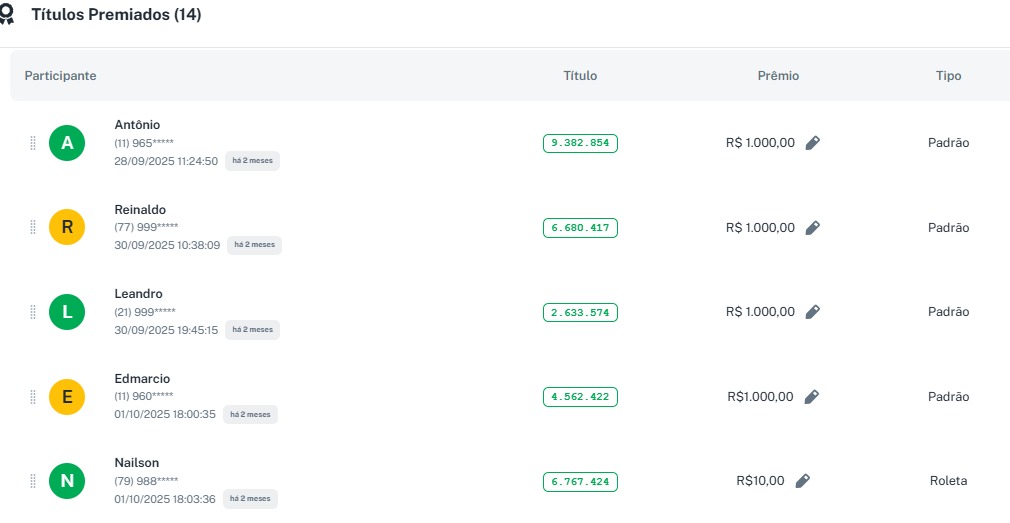The height and width of the screenshot is (523, 1010).
Task: Edit Antônio's R$ 1.000,00 prize pencil icon
Action: tap(813, 143)
